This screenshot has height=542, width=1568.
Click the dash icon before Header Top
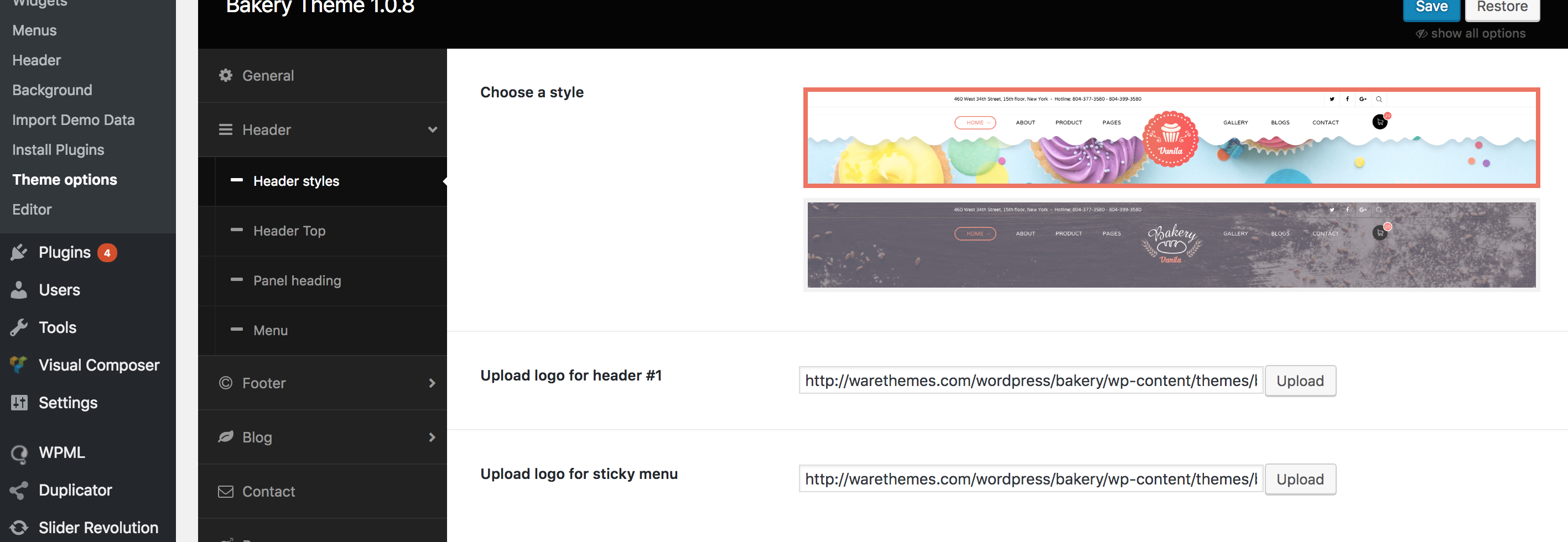[237, 230]
